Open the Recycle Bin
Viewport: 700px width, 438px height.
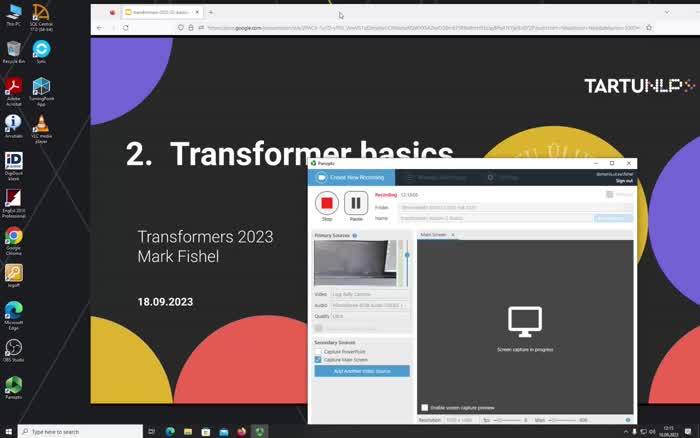(13, 52)
